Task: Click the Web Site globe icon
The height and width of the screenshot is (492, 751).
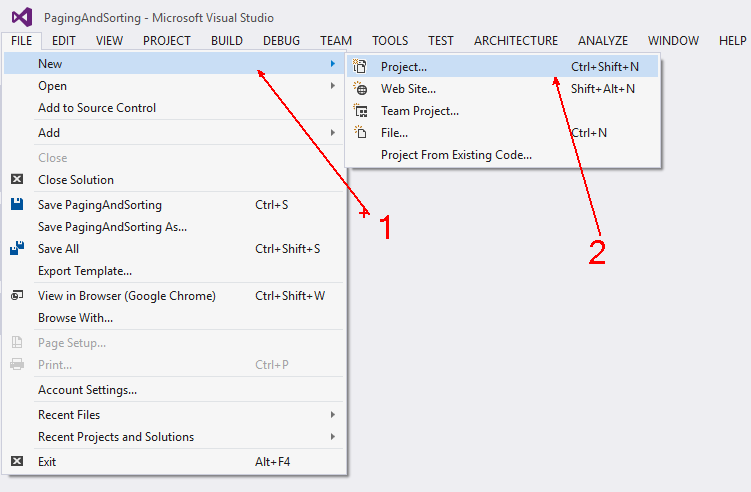Action: pyautogui.click(x=361, y=89)
